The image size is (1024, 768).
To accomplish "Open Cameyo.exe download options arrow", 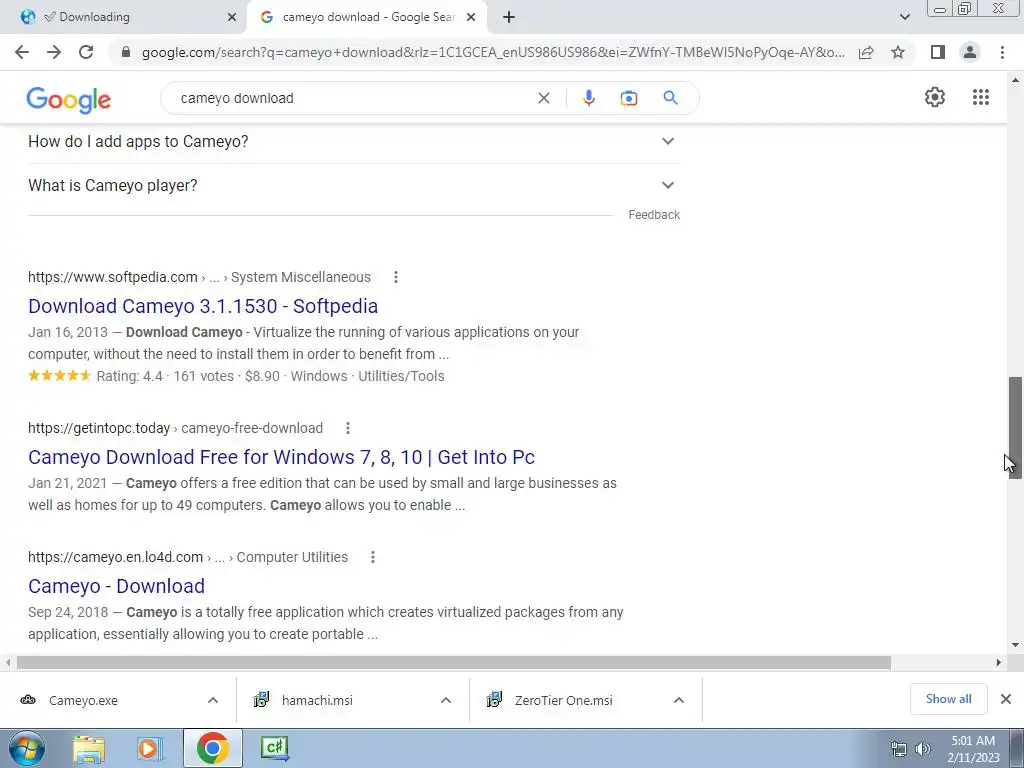I will click(213, 700).
